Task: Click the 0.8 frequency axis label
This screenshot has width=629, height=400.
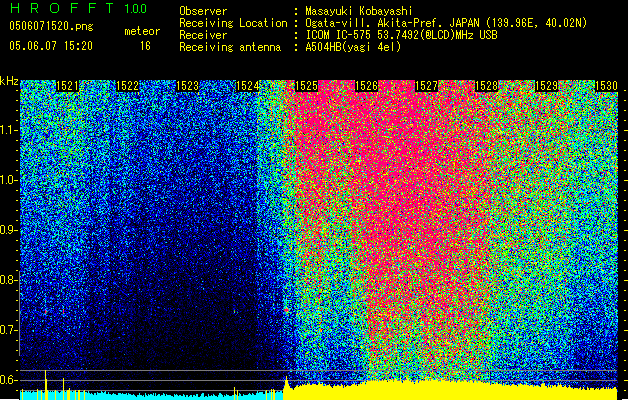Action: point(9,280)
